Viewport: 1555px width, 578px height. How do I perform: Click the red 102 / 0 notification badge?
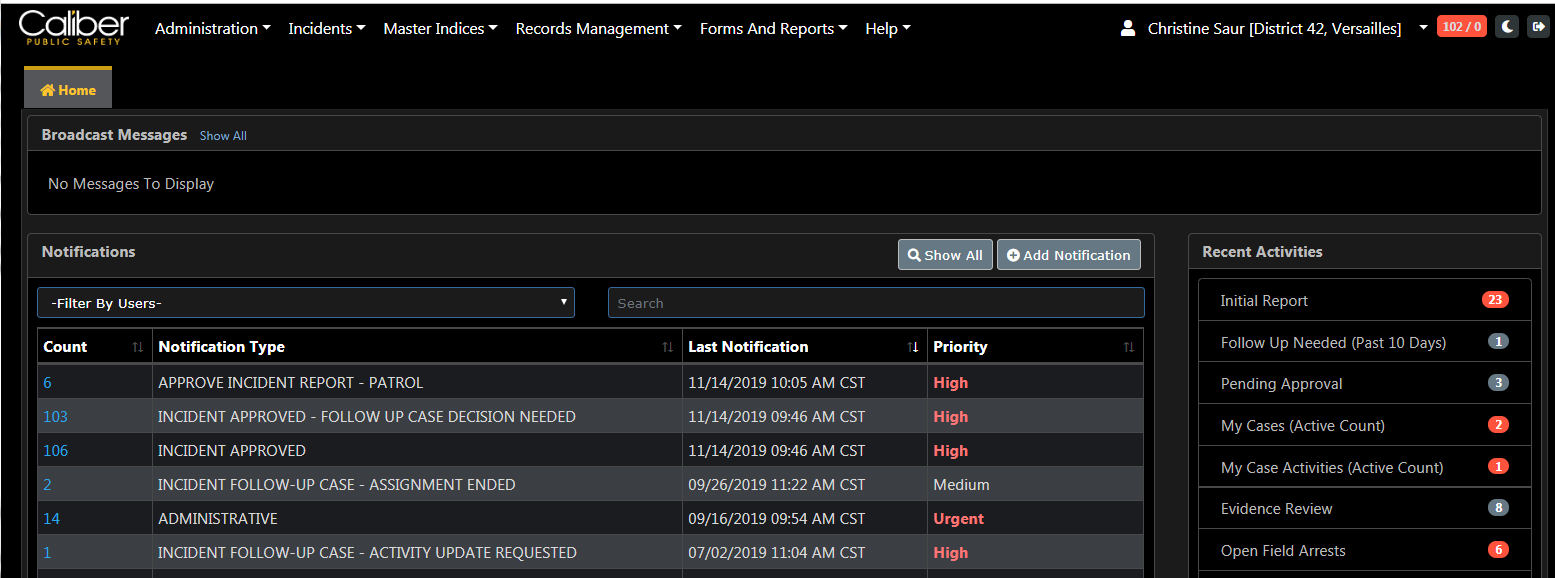coord(1461,27)
